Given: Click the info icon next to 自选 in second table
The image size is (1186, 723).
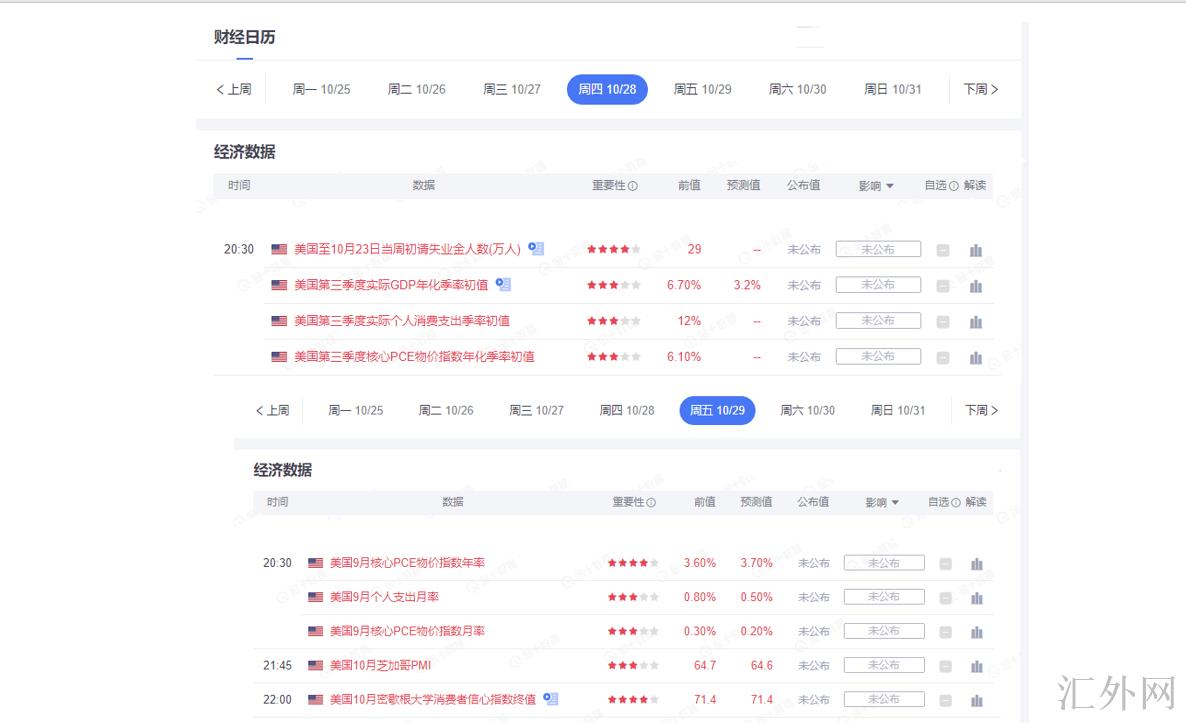Looking at the screenshot, I should [x=956, y=502].
